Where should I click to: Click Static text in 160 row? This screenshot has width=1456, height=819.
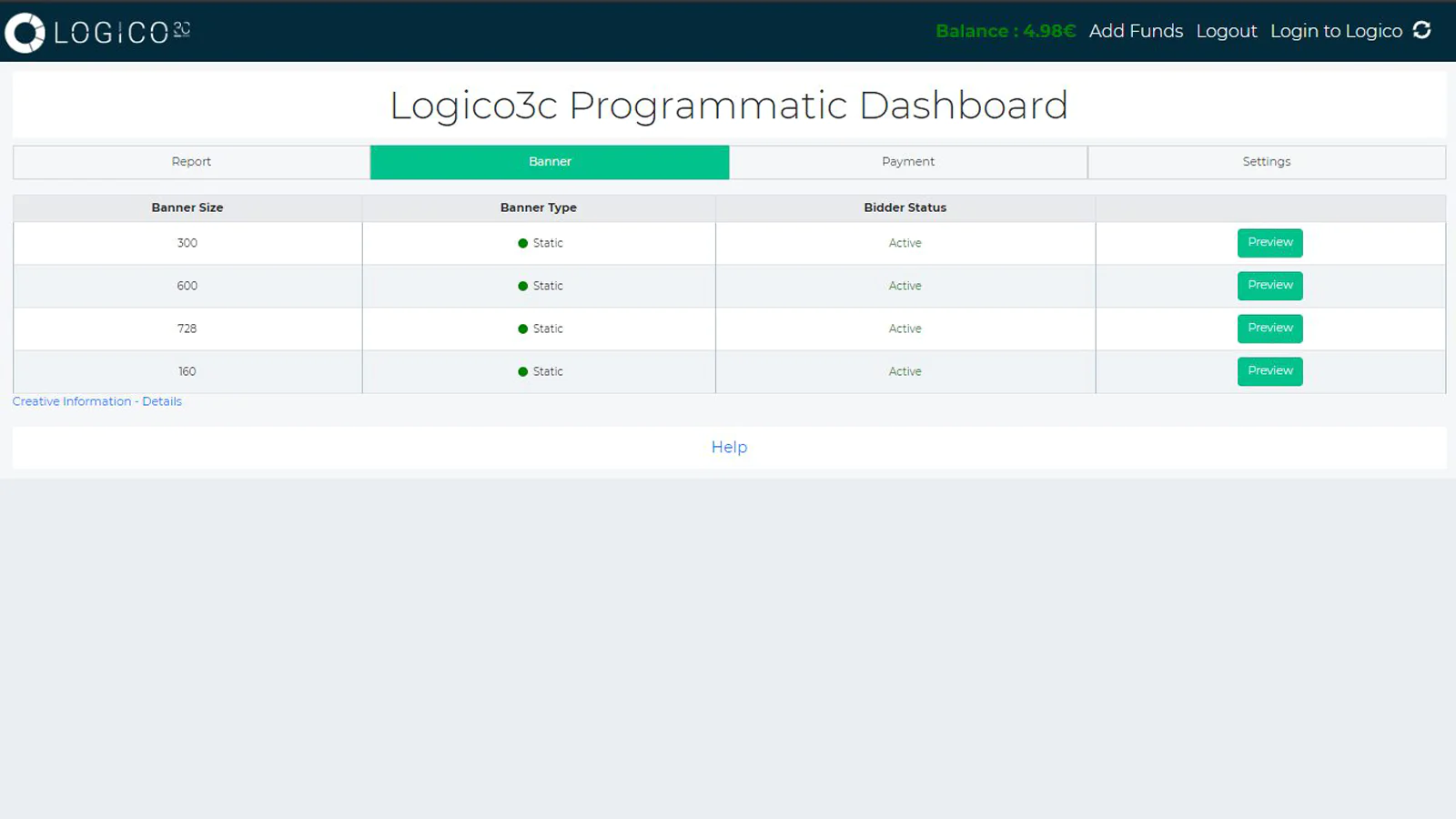pyautogui.click(x=548, y=371)
